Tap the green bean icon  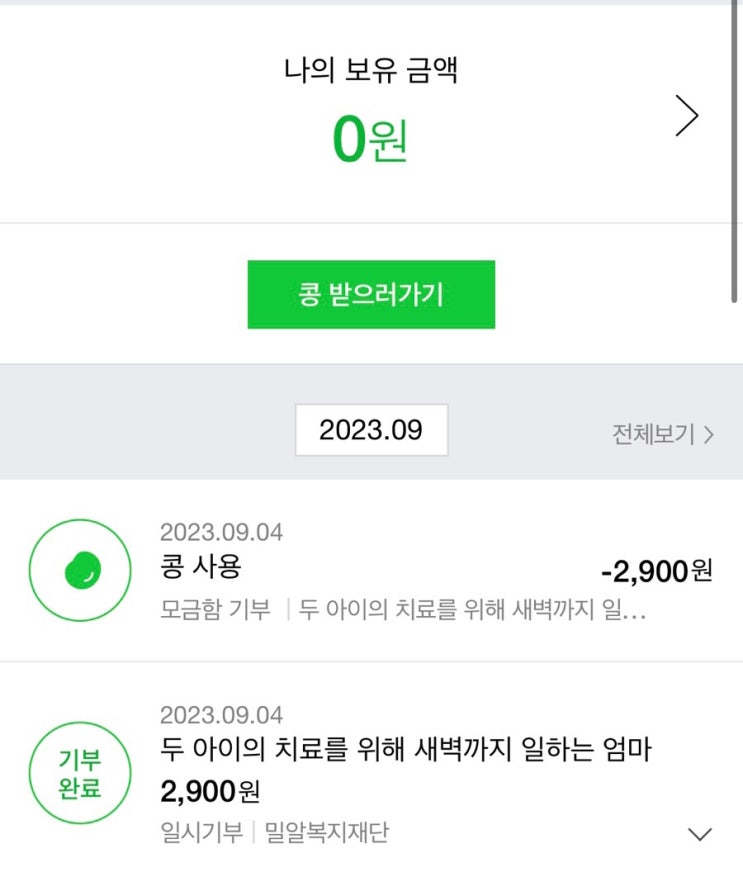tap(80, 571)
